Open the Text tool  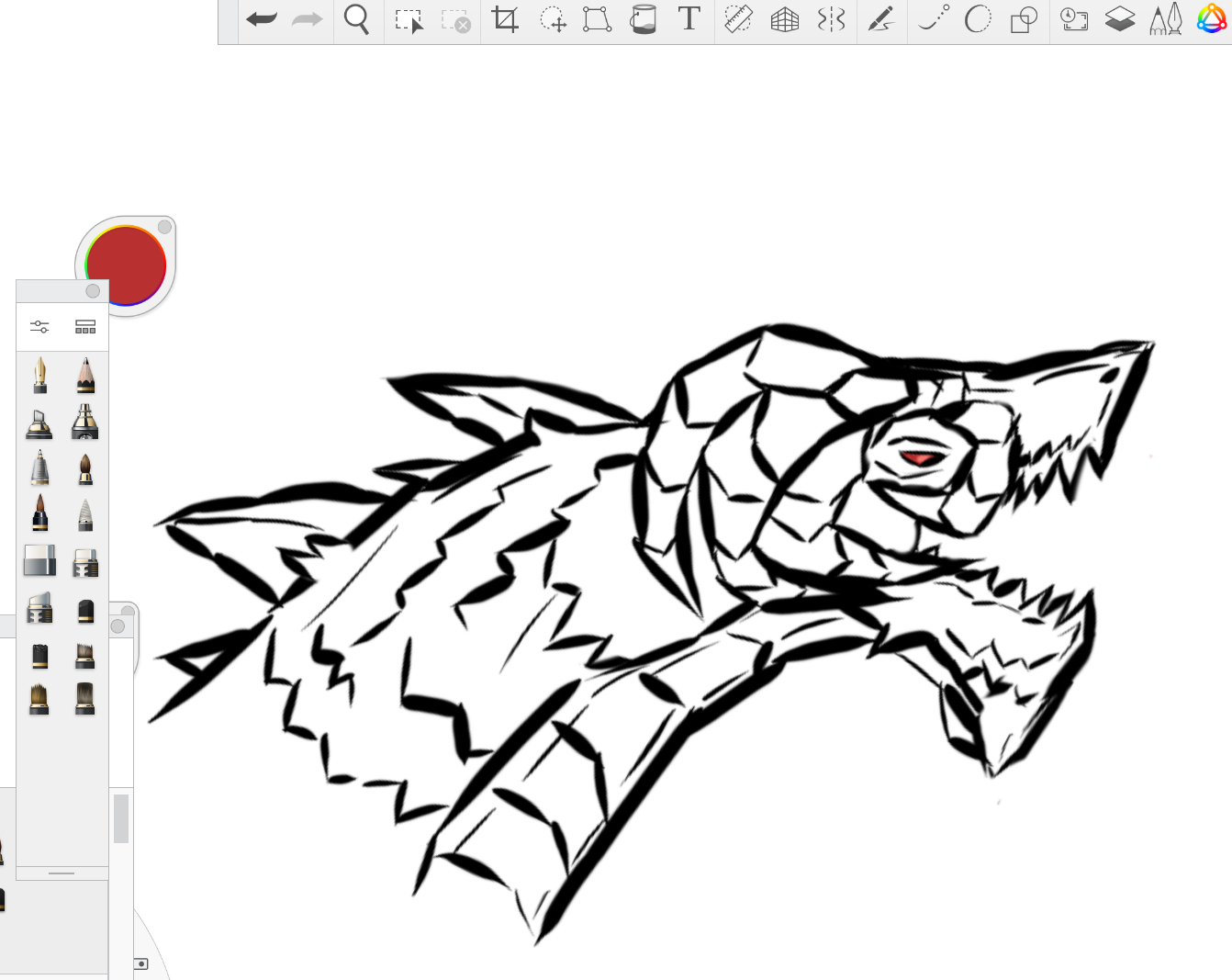pos(689,18)
